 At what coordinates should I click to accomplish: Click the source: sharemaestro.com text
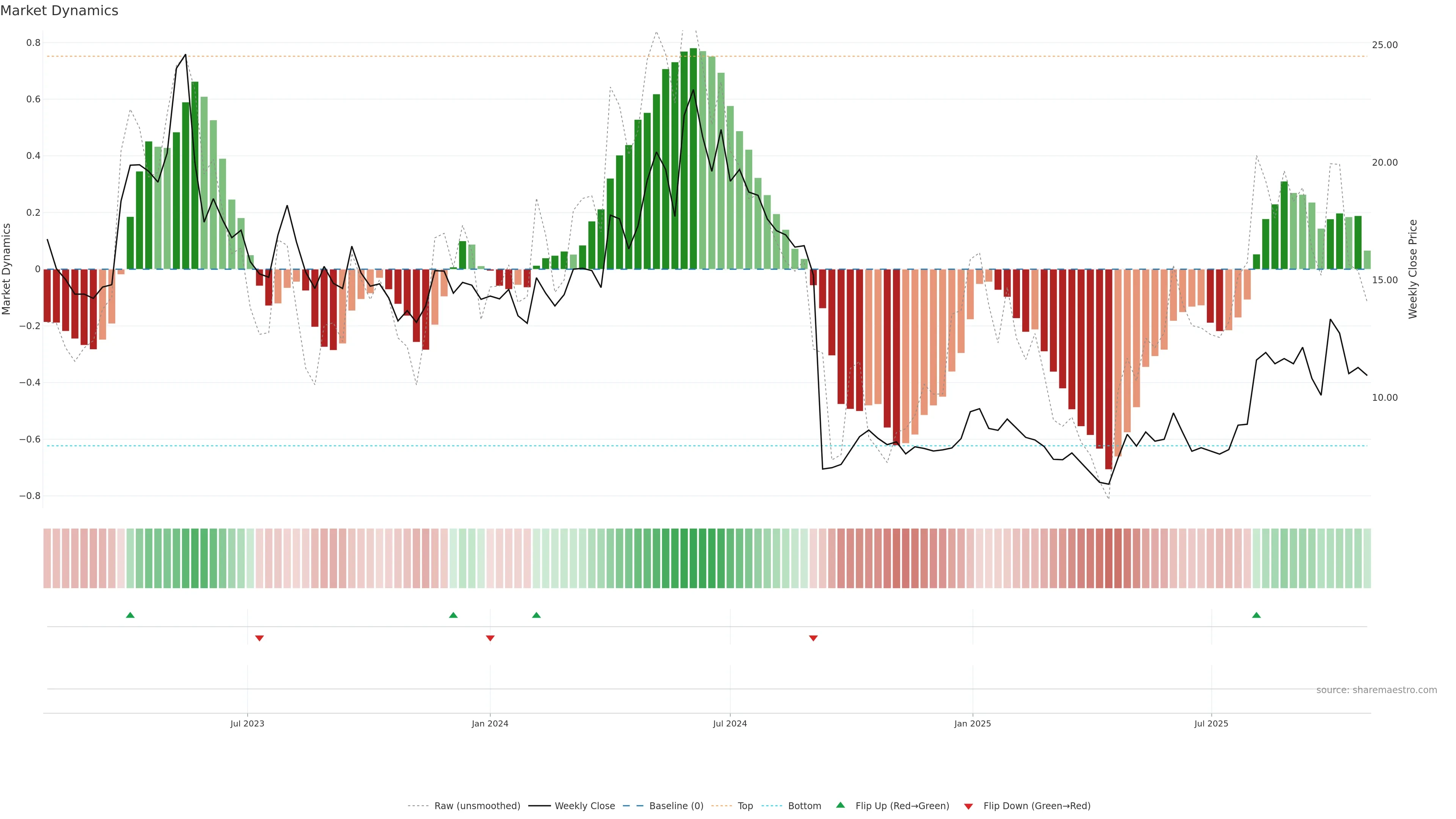click(1376, 690)
